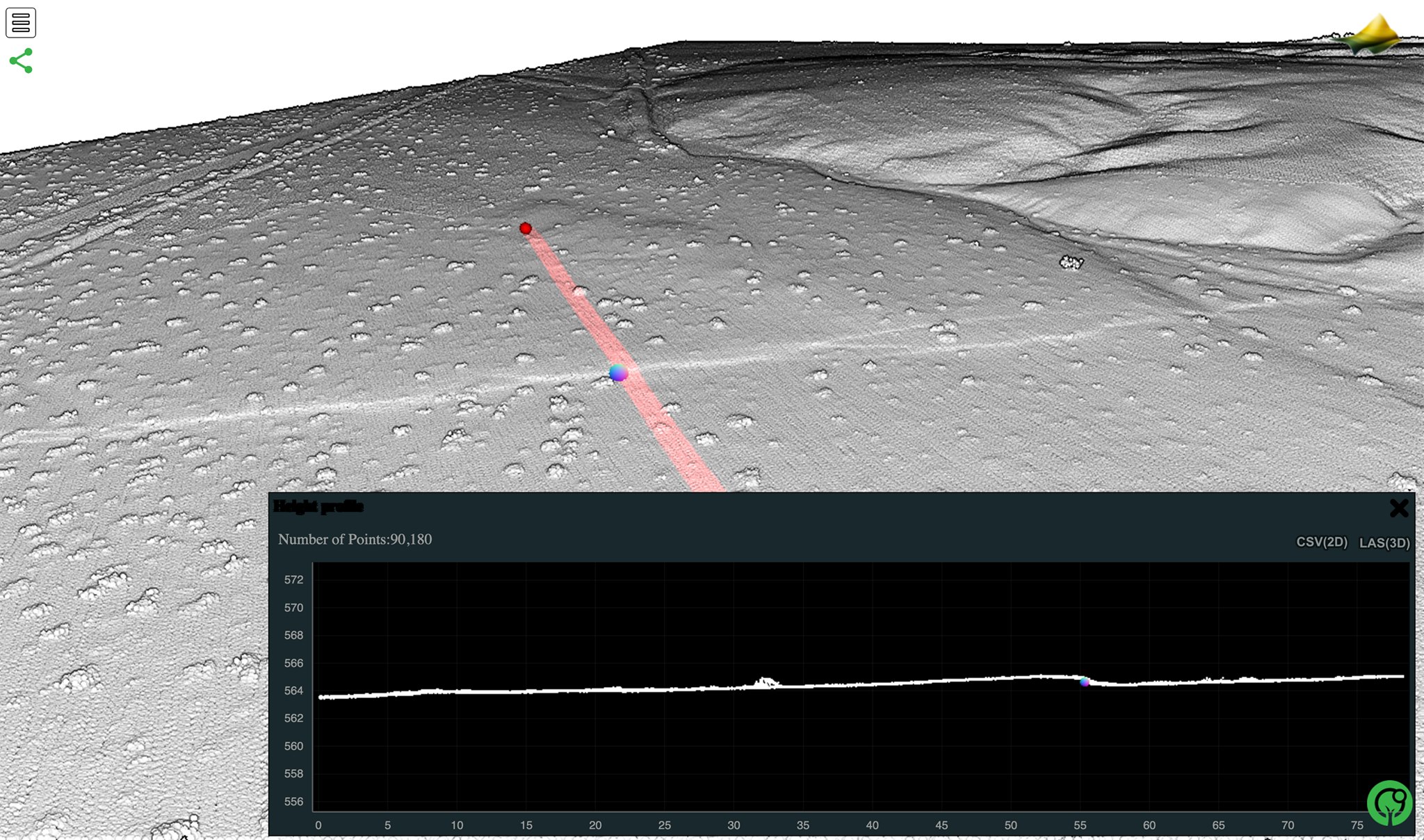1424x840 pixels.
Task: Click the 55 x-axis label
Action: click(x=1080, y=825)
